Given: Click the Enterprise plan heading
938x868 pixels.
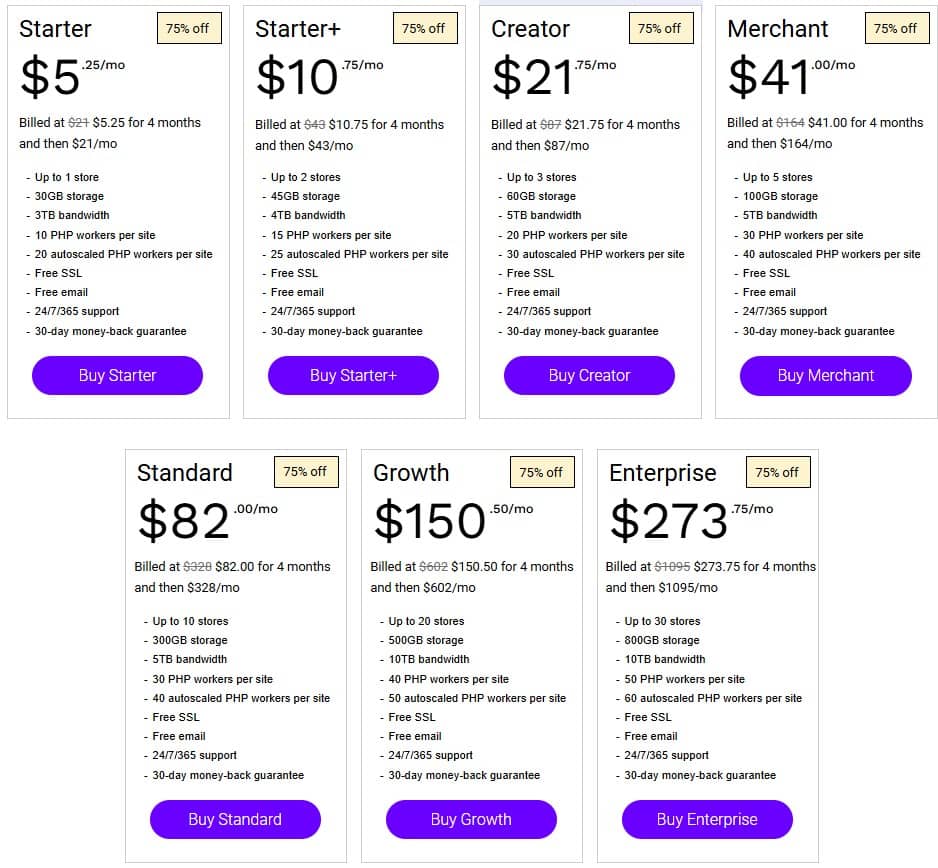Looking at the screenshot, I should point(663,473).
